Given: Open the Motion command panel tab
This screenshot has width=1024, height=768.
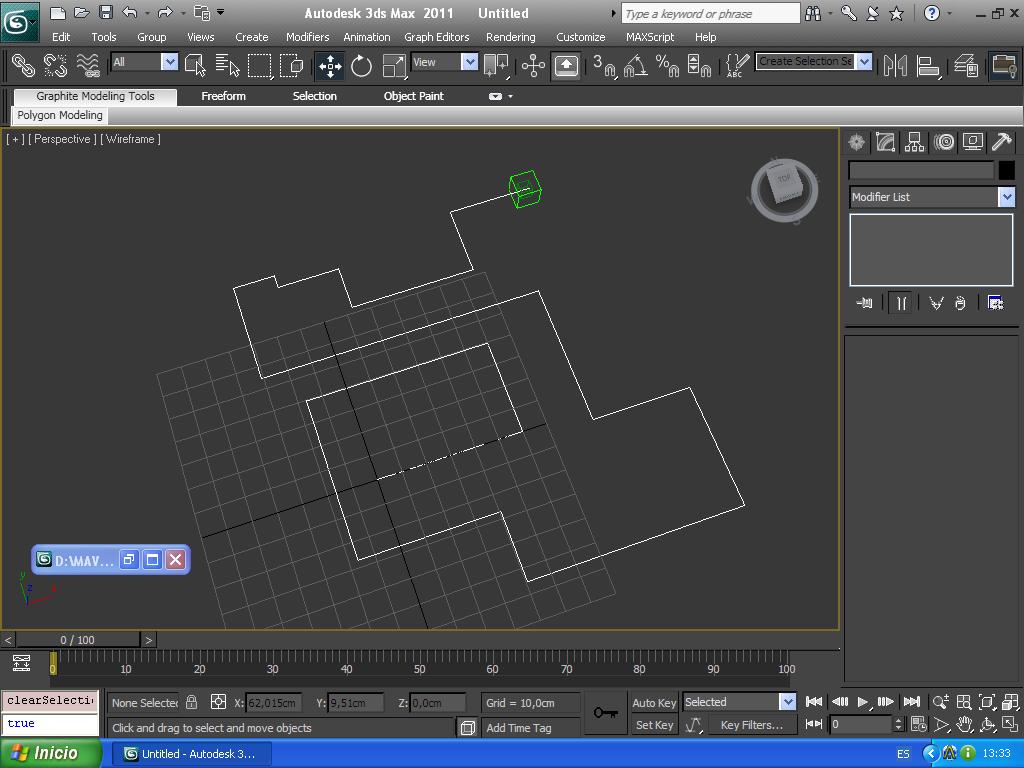Looking at the screenshot, I should point(944,142).
